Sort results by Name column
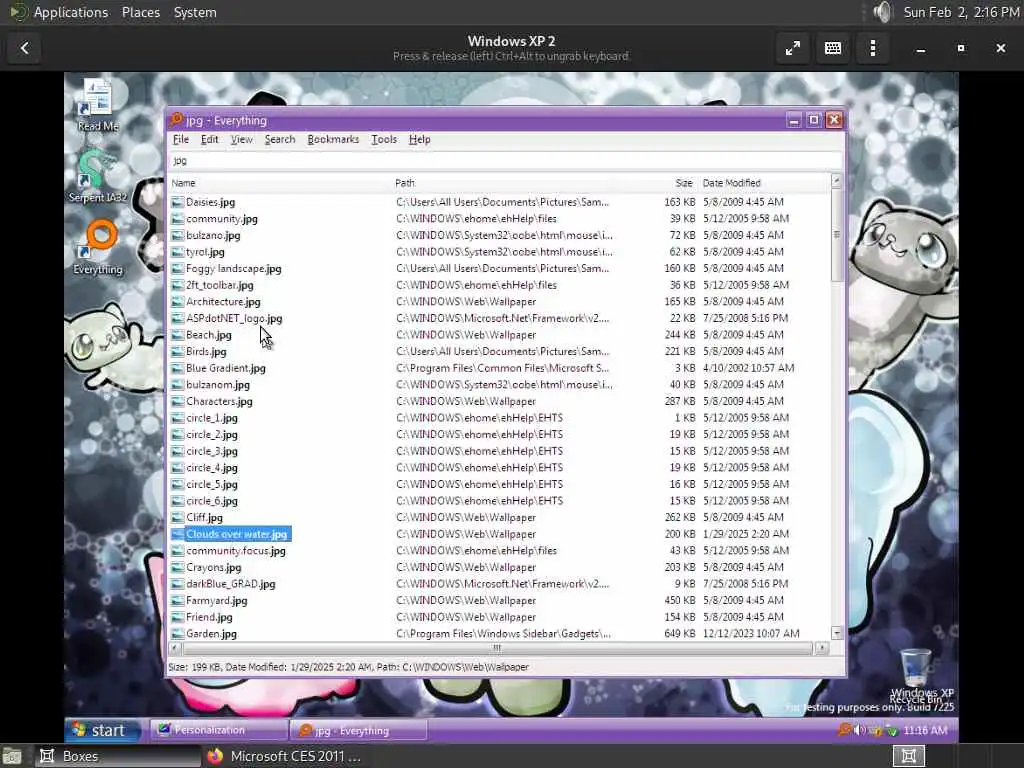 pos(280,183)
